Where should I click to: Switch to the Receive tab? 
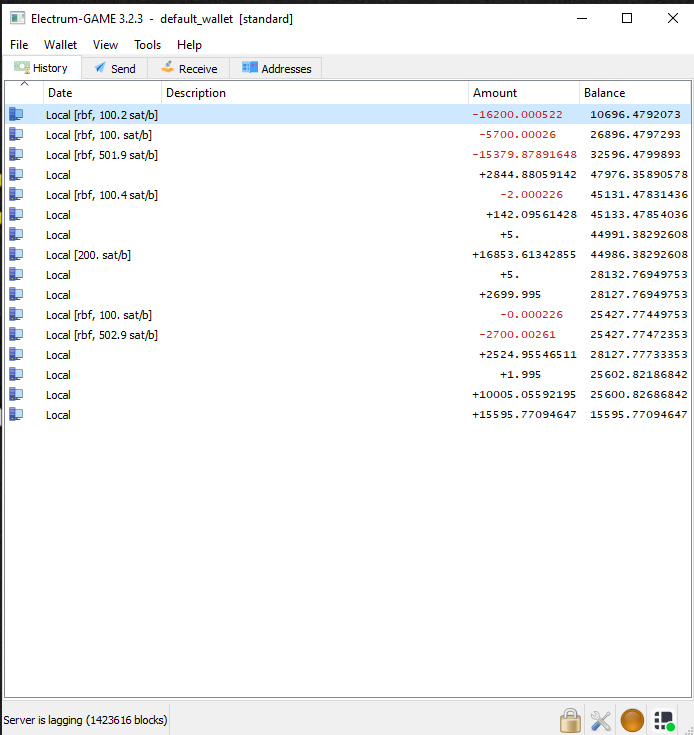click(189, 68)
